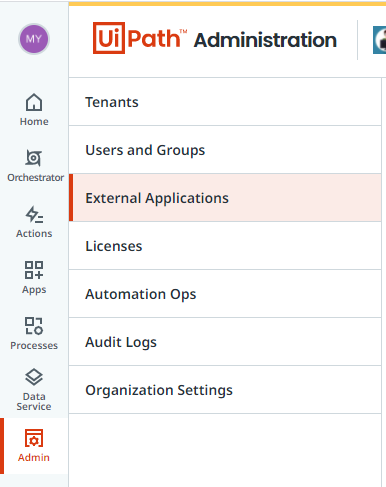
Task: Open Processes from the sidebar
Action: coord(34,333)
